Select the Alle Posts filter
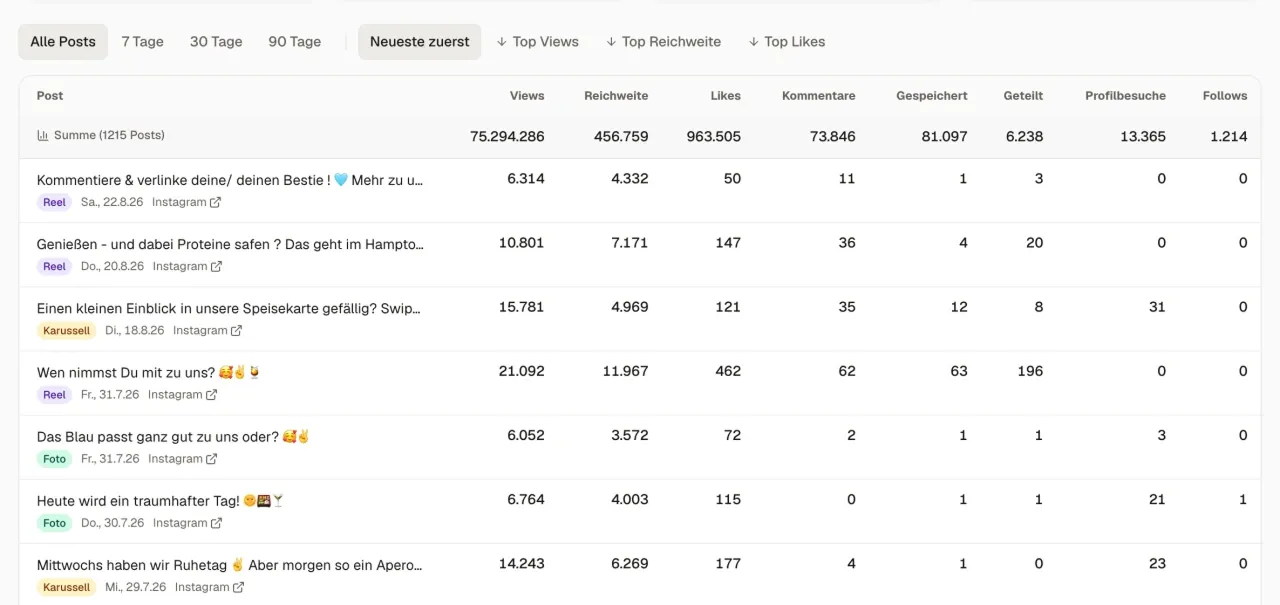 point(63,42)
